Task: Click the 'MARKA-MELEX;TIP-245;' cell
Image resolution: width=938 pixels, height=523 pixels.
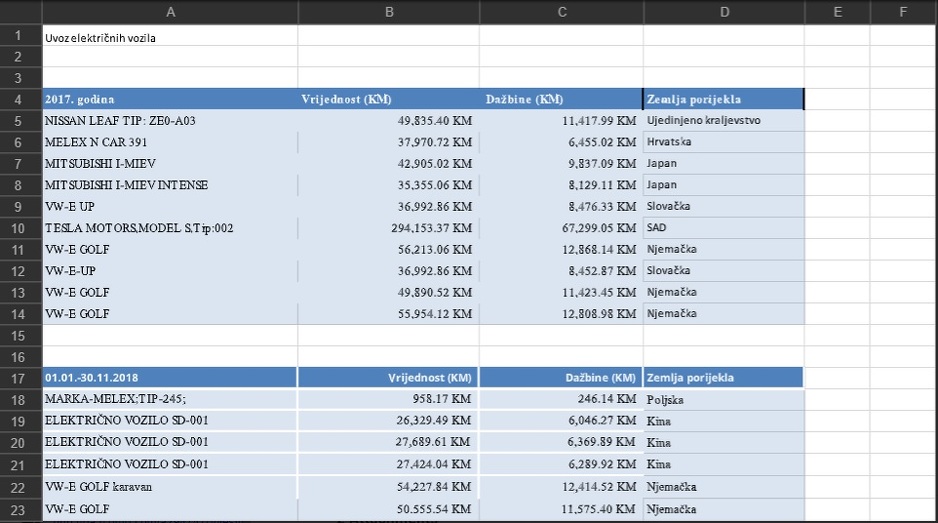Action: point(170,400)
